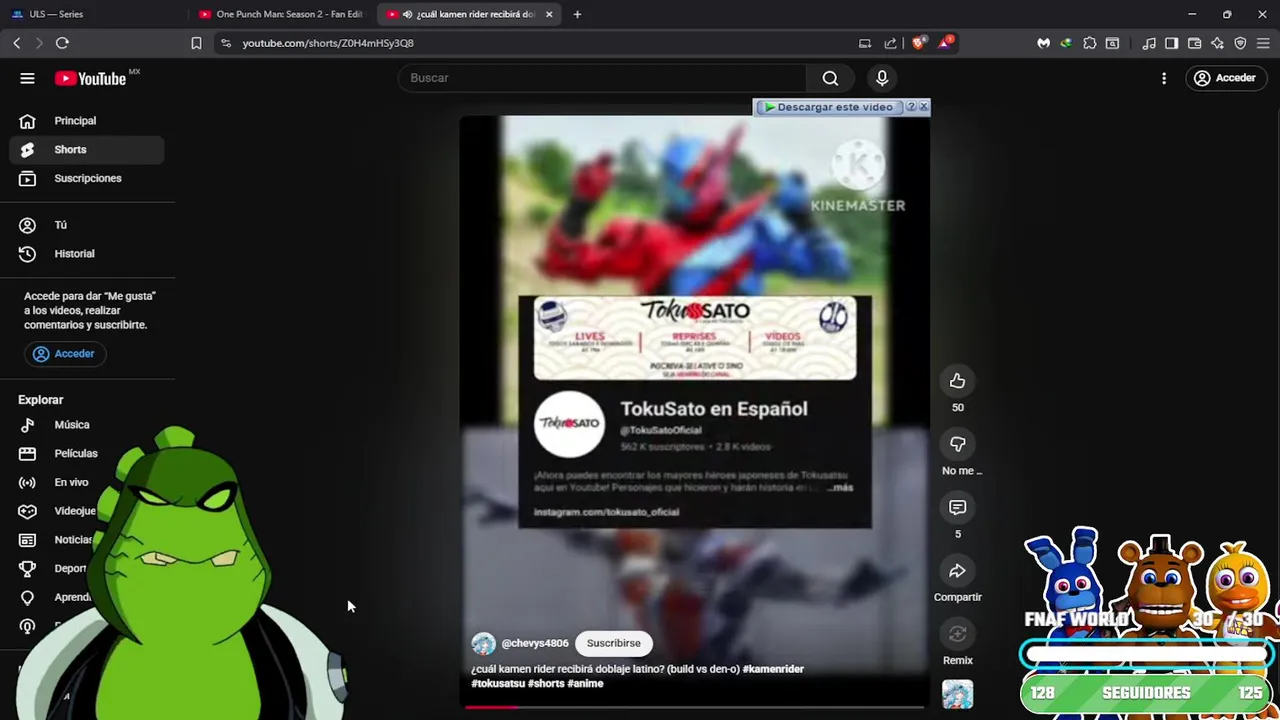Open the YouTube settings three-dot menu

coord(1164,78)
